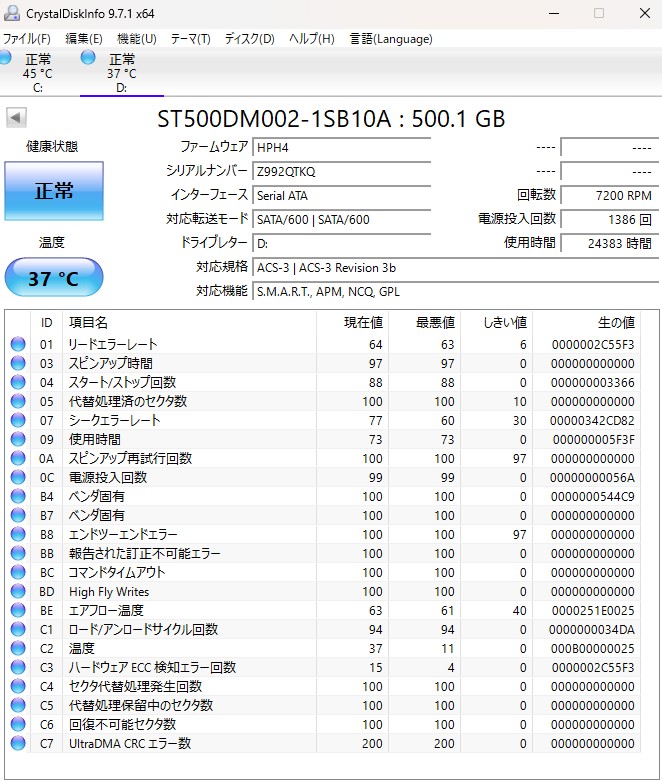Click status orb for C1 ロード/アンロードサイクル回数

pyautogui.click(x=18, y=629)
